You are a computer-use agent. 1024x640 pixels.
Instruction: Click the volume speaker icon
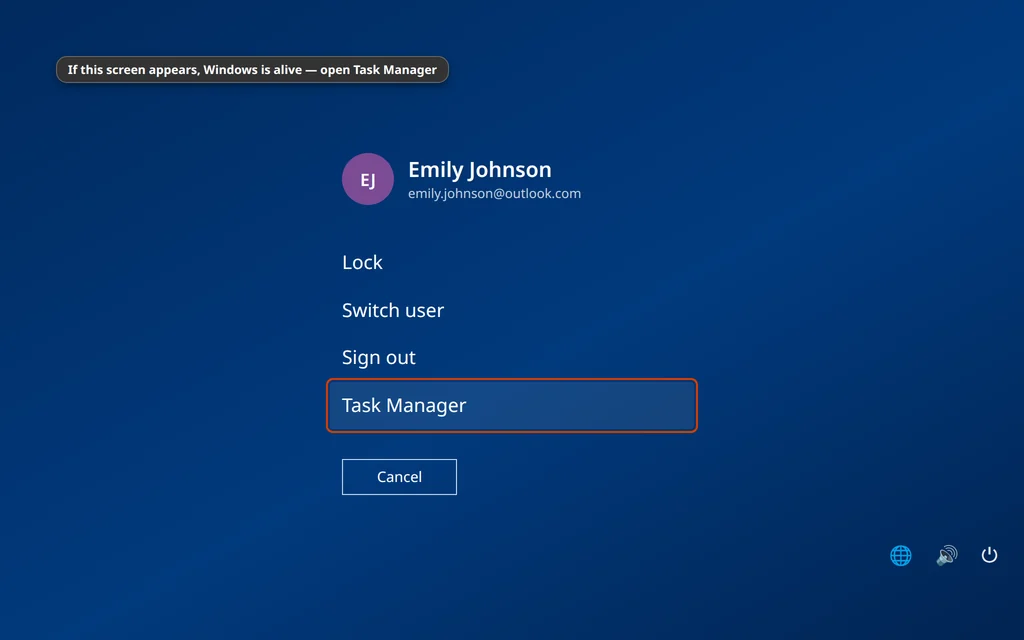(x=946, y=555)
